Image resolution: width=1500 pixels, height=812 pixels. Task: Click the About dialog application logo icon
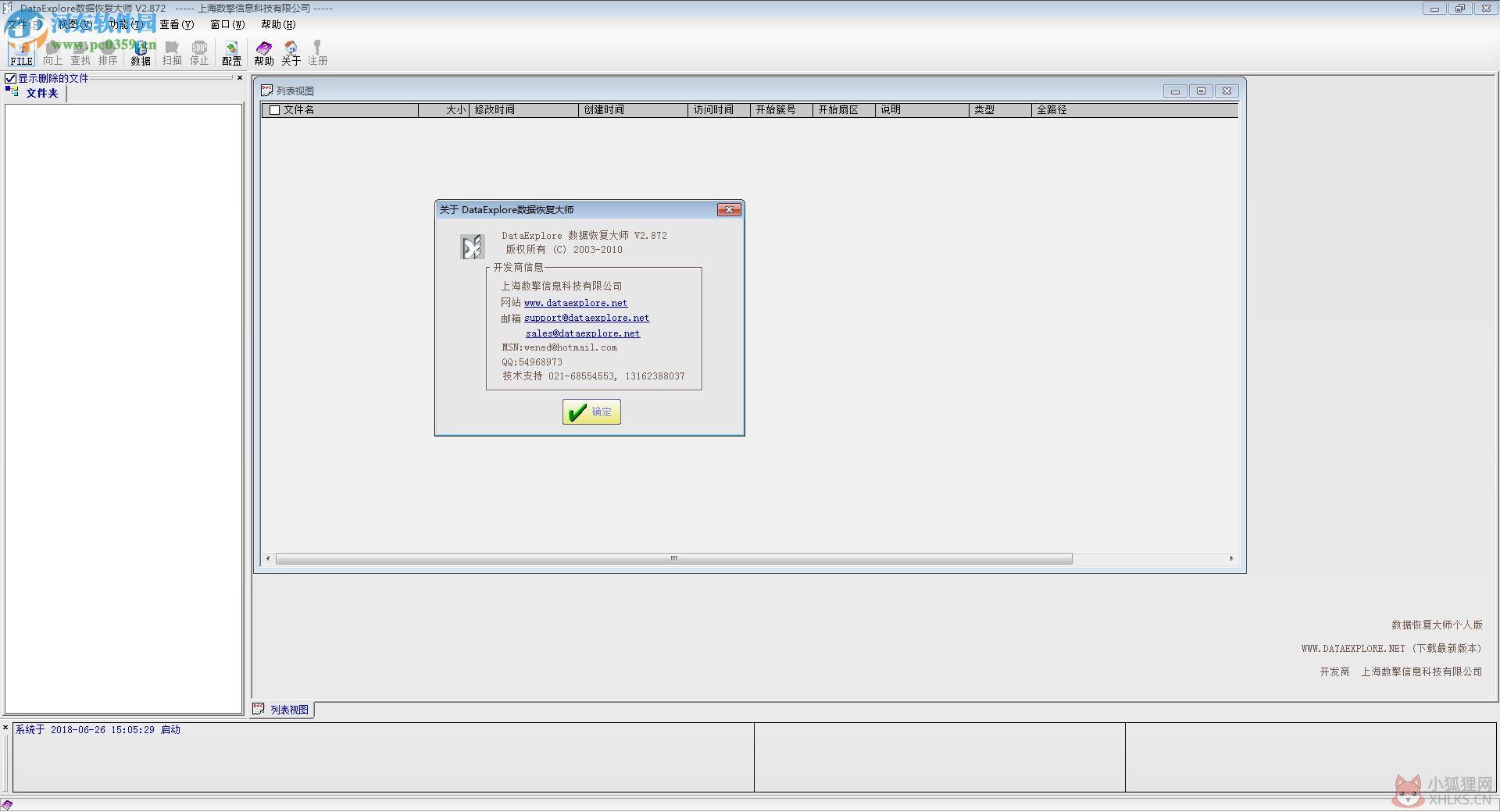tap(473, 247)
